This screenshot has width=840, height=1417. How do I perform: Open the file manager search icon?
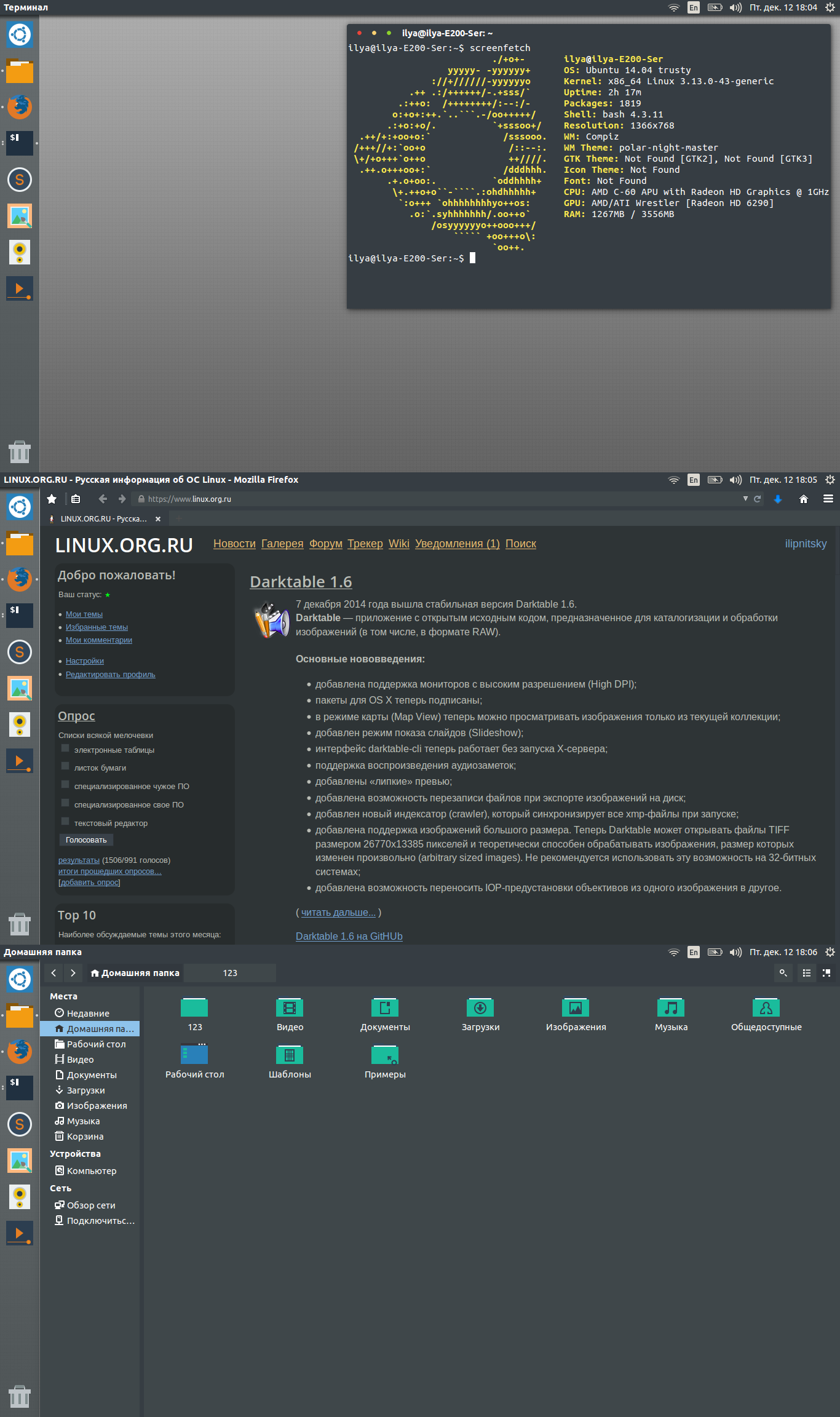click(x=783, y=972)
